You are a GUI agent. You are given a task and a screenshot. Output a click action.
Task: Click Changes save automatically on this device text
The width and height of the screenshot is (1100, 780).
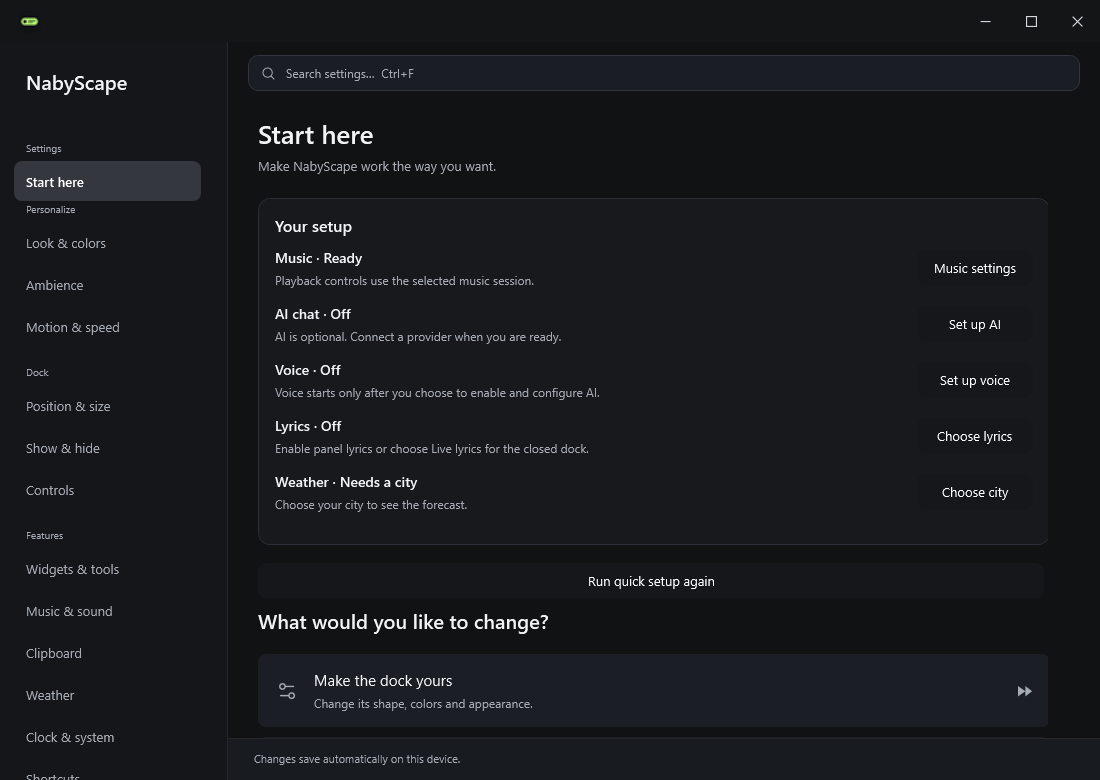[357, 759]
